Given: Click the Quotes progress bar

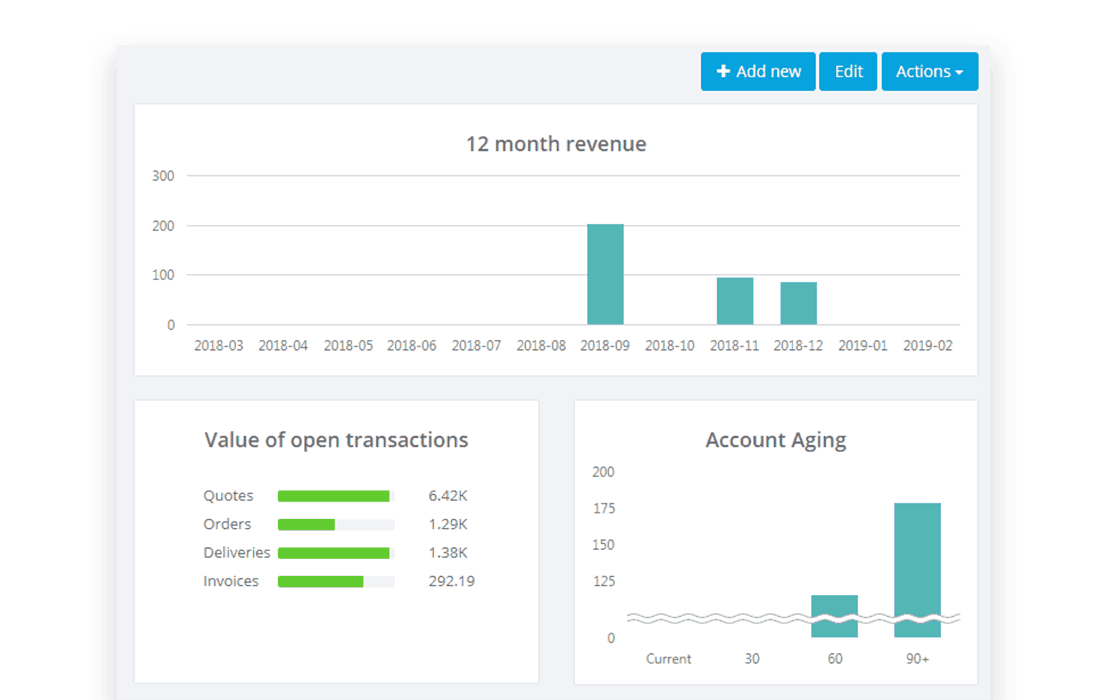Looking at the screenshot, I should (x=334, y=495).
